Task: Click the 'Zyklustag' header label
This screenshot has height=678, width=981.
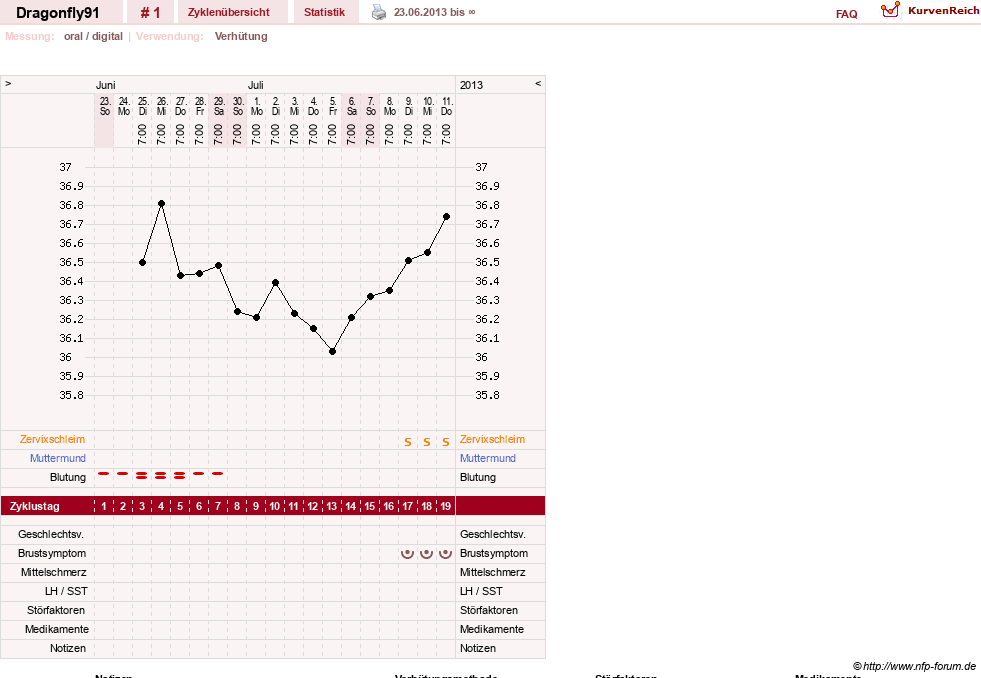Action: tap(34, 506)
